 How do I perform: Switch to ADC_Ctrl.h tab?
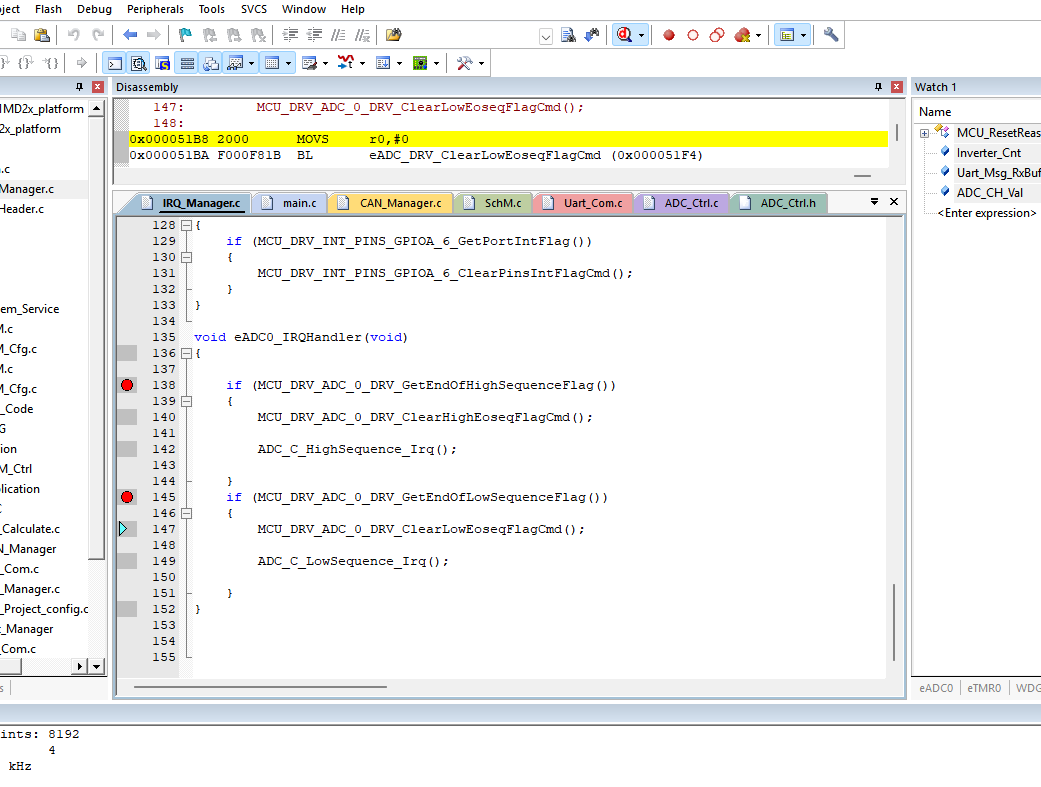(x=779, y=203)
